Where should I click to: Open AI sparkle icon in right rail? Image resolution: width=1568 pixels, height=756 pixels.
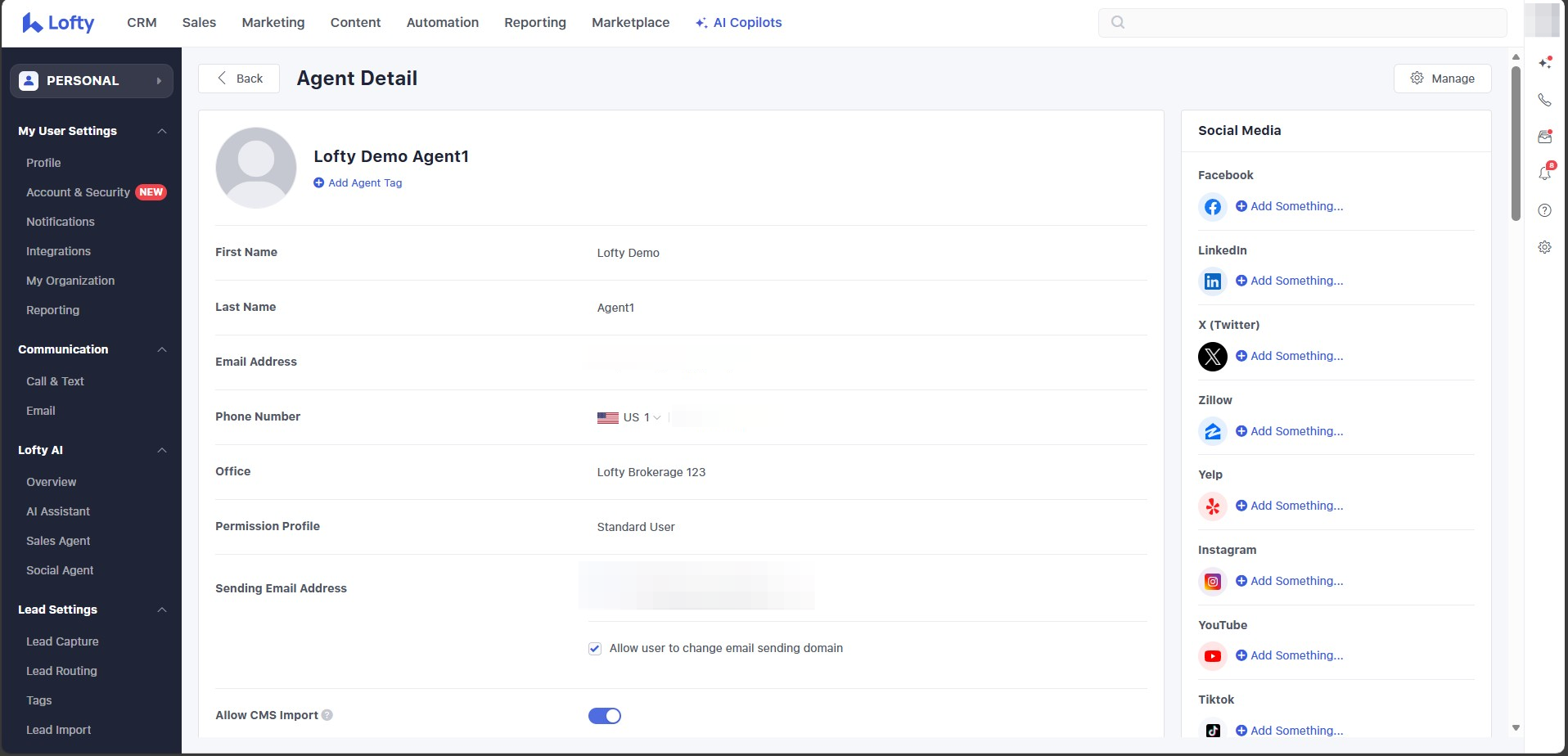pos(1545,62)
